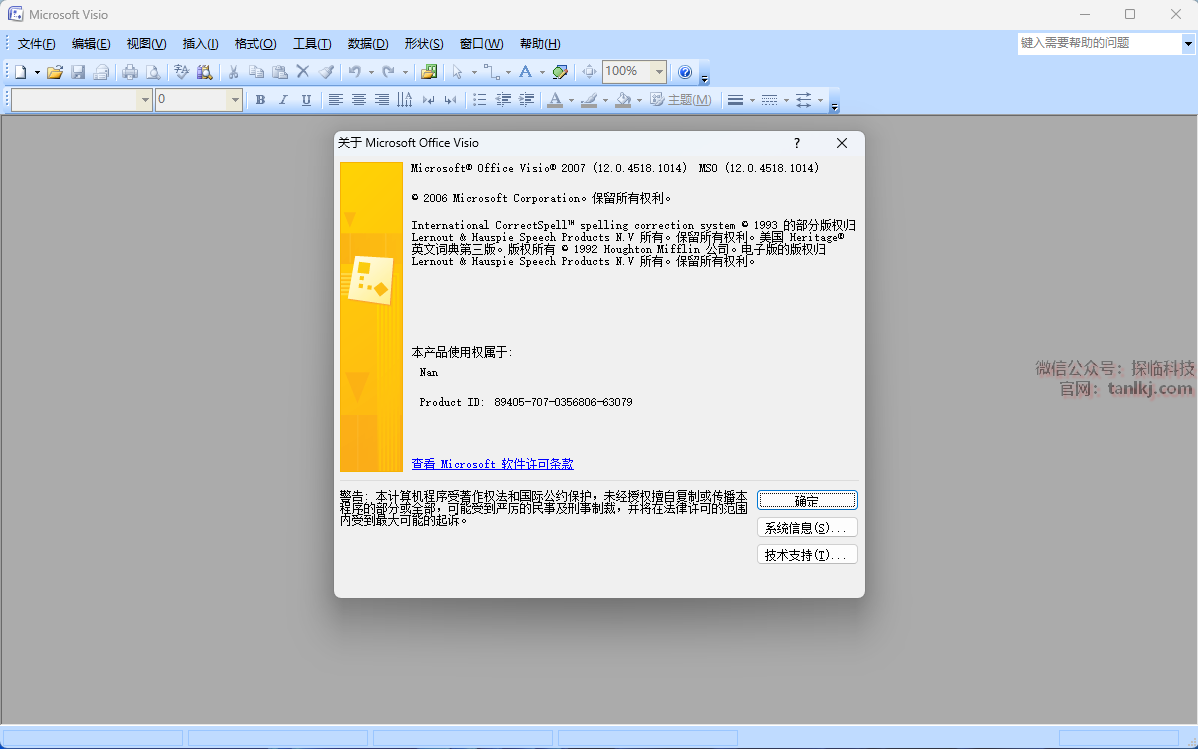Open the 查看 Microsoft 软件许可条款 link
1198x749 pixels.
(x=492, y=464)
